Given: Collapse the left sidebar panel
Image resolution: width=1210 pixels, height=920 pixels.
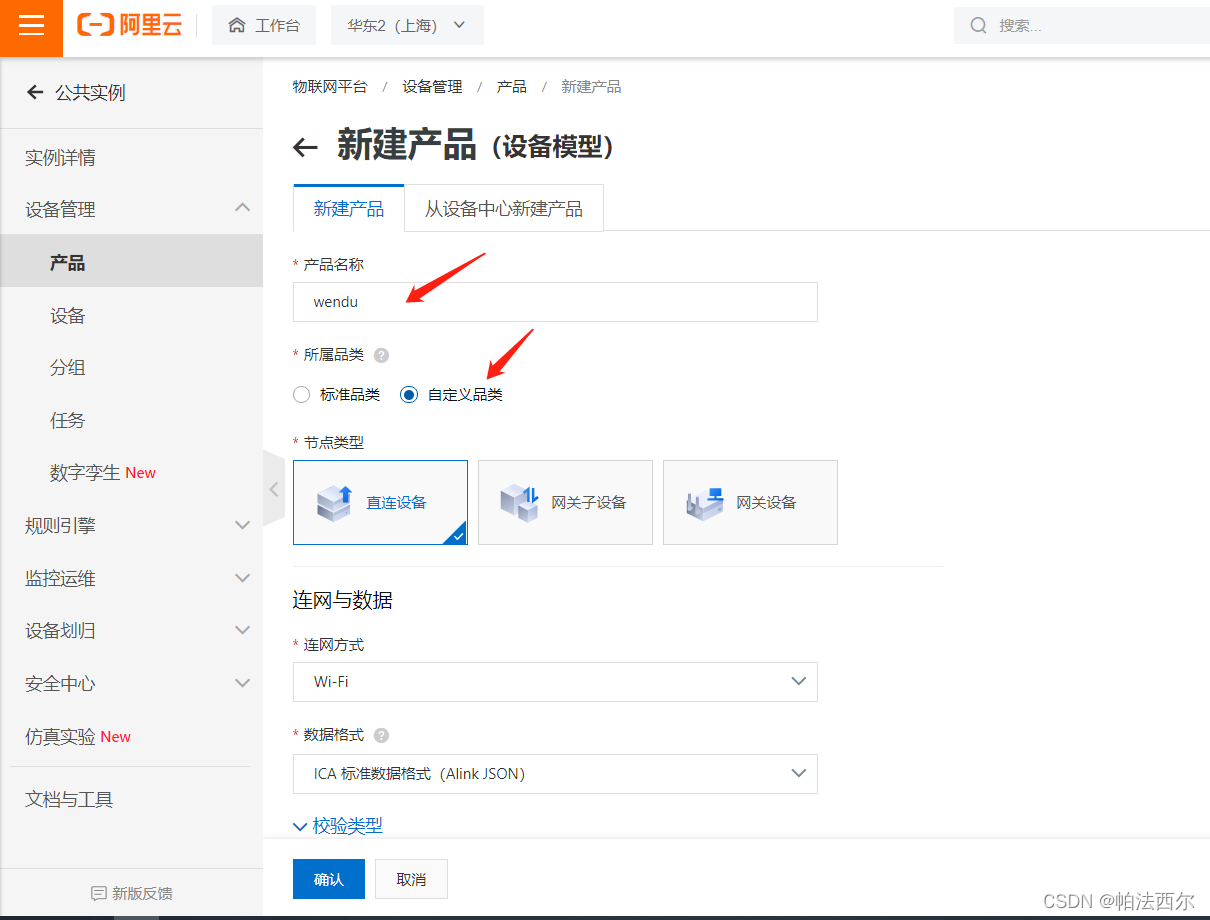Looking at the screenshot, I should pos(273,488).
